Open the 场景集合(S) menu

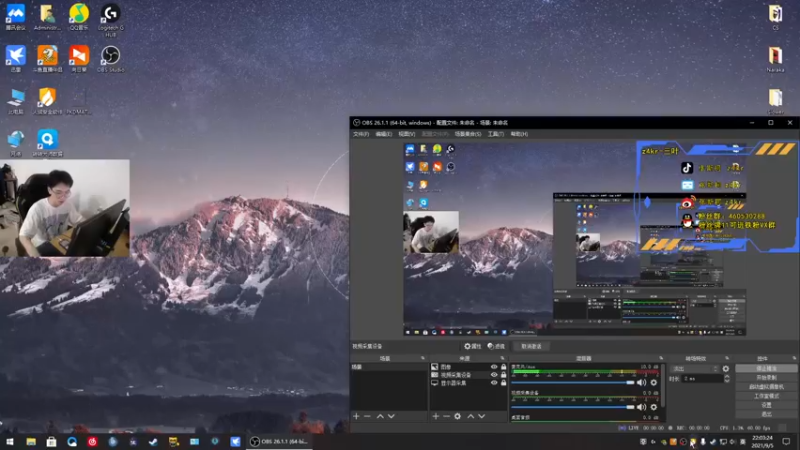tap(468, 134)
